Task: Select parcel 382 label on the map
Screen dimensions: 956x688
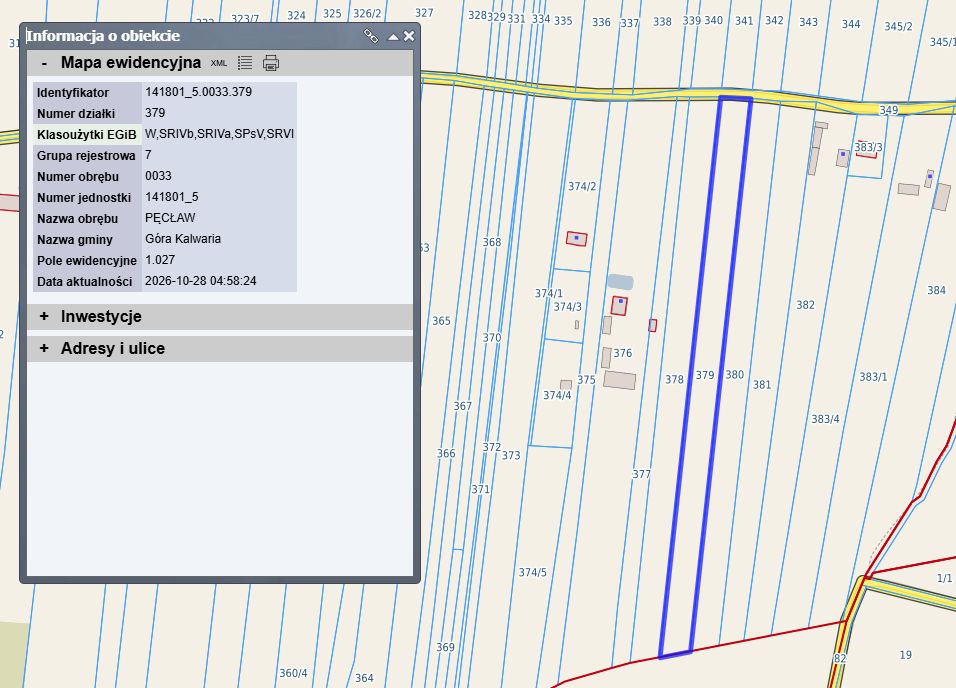Action: point(805,305)
